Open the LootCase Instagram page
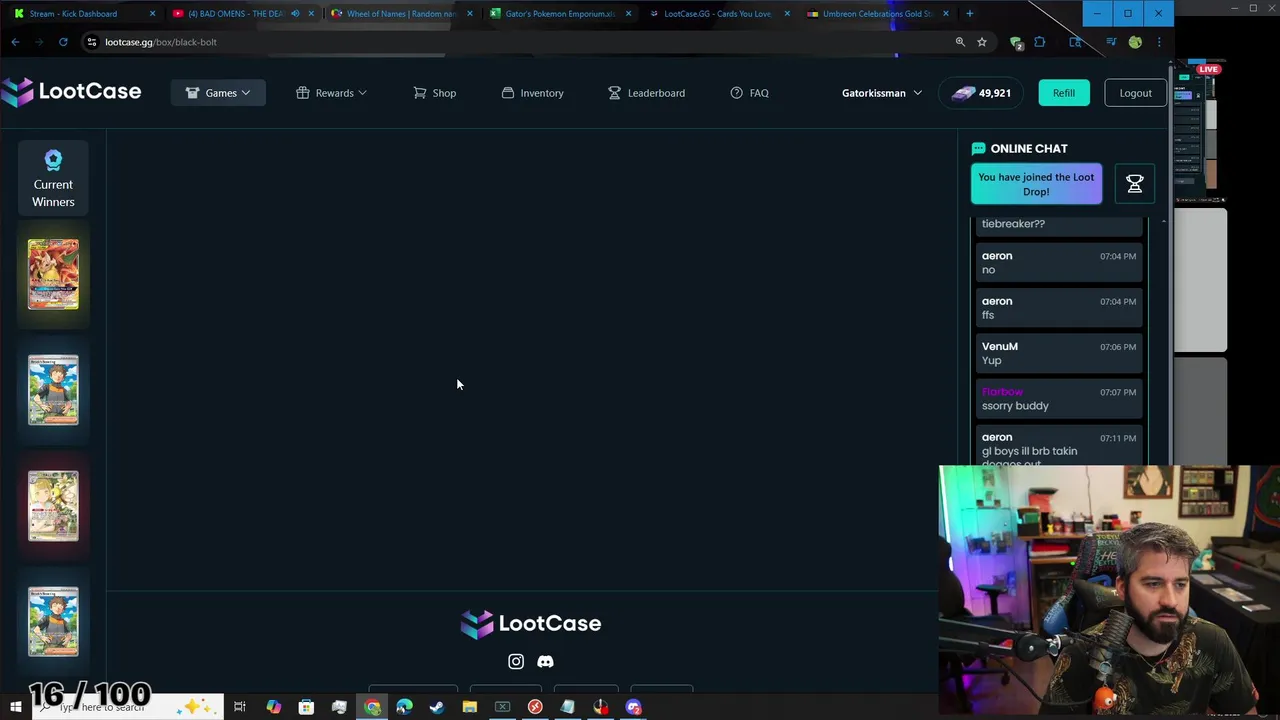1280x720 pixels. [x=516, y=661]
